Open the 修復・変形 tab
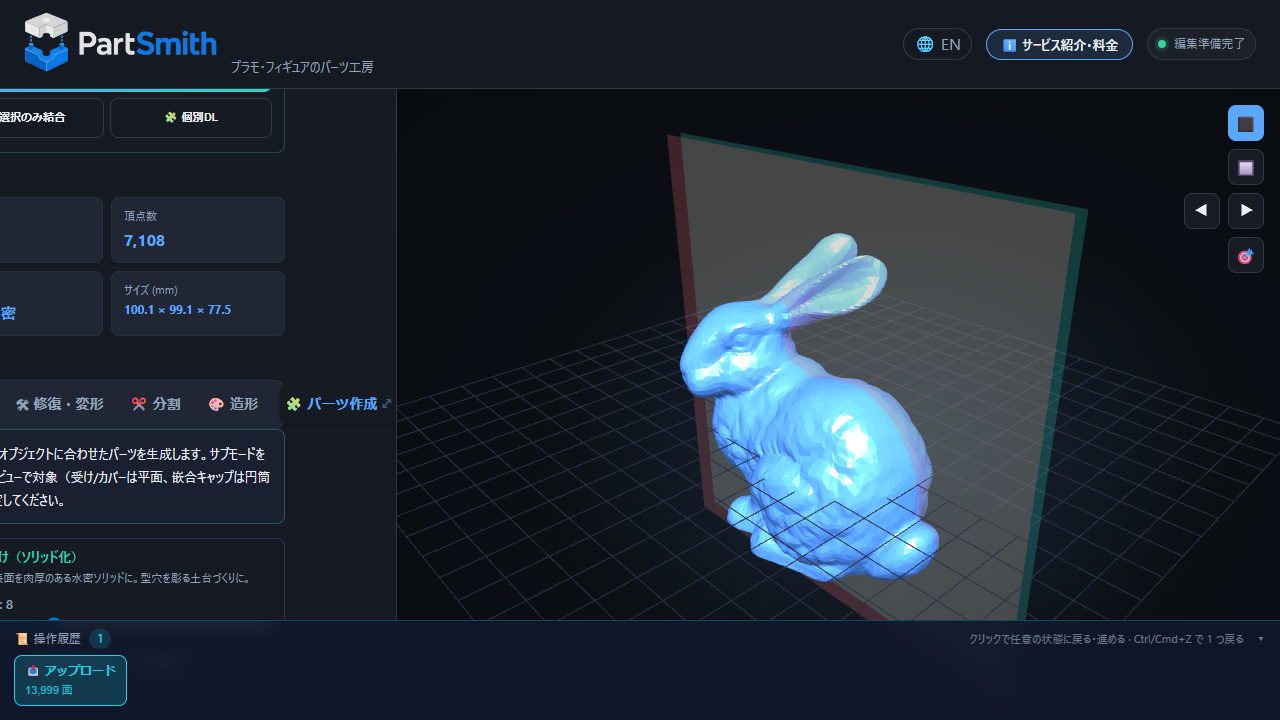Viewport: 1280px width, 720px height. (x=59, y=404)
